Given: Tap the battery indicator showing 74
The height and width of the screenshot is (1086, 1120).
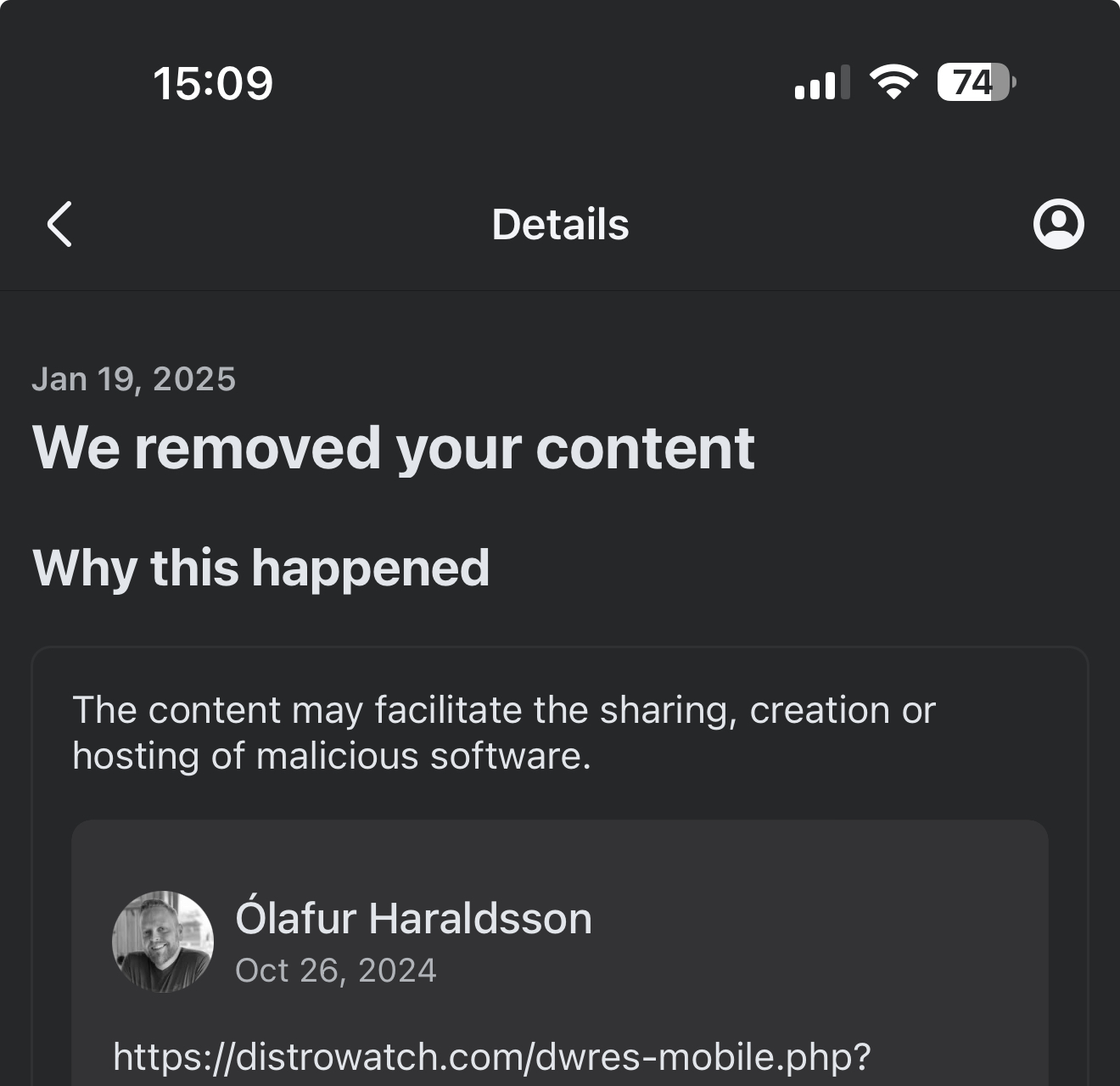Looking at the screenshot, I should [976, 82].
